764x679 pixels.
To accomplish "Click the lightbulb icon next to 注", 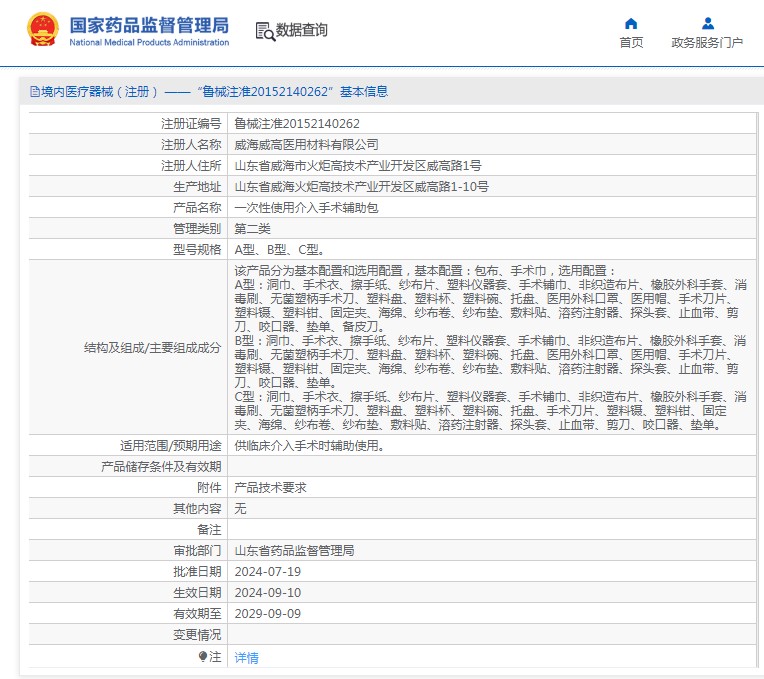I will (x=203, y=657).
